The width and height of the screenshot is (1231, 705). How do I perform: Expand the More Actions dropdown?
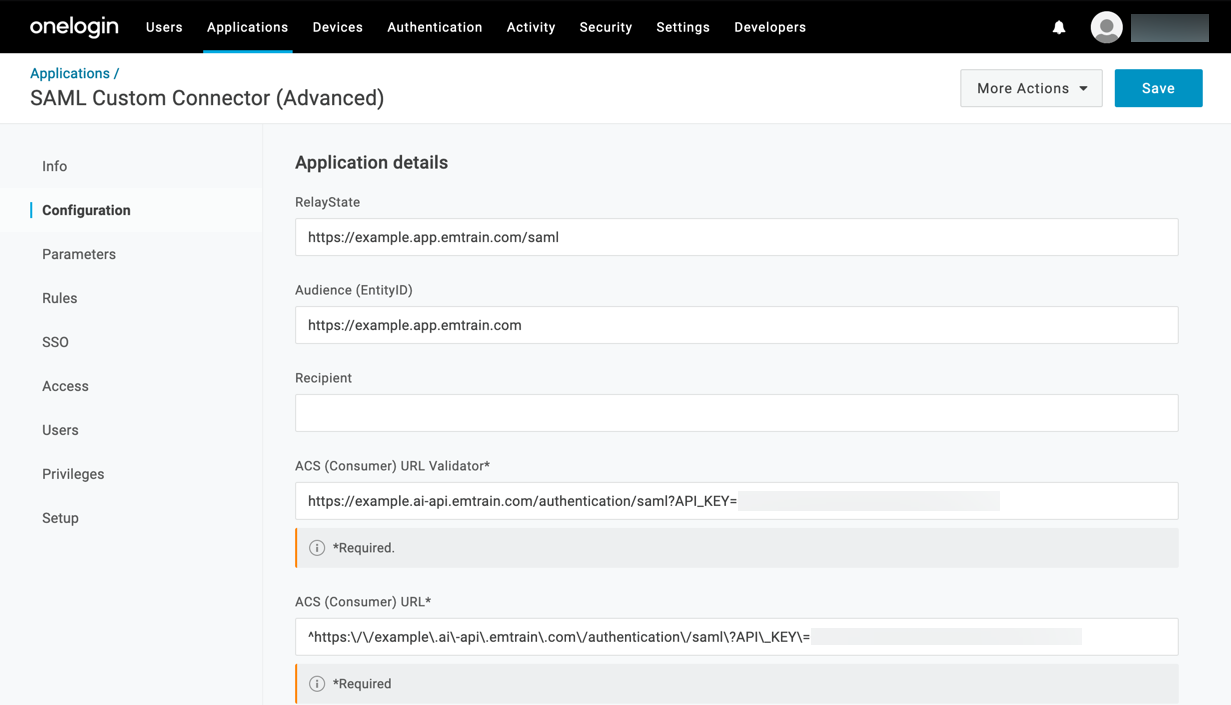click(1031, 88)
